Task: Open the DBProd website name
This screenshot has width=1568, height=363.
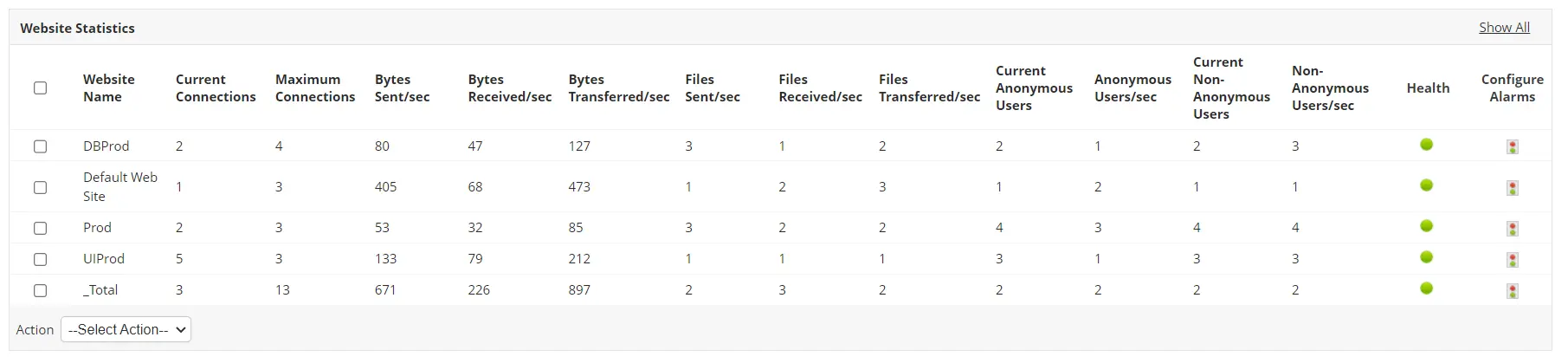Action: click(x=106, y=146)
